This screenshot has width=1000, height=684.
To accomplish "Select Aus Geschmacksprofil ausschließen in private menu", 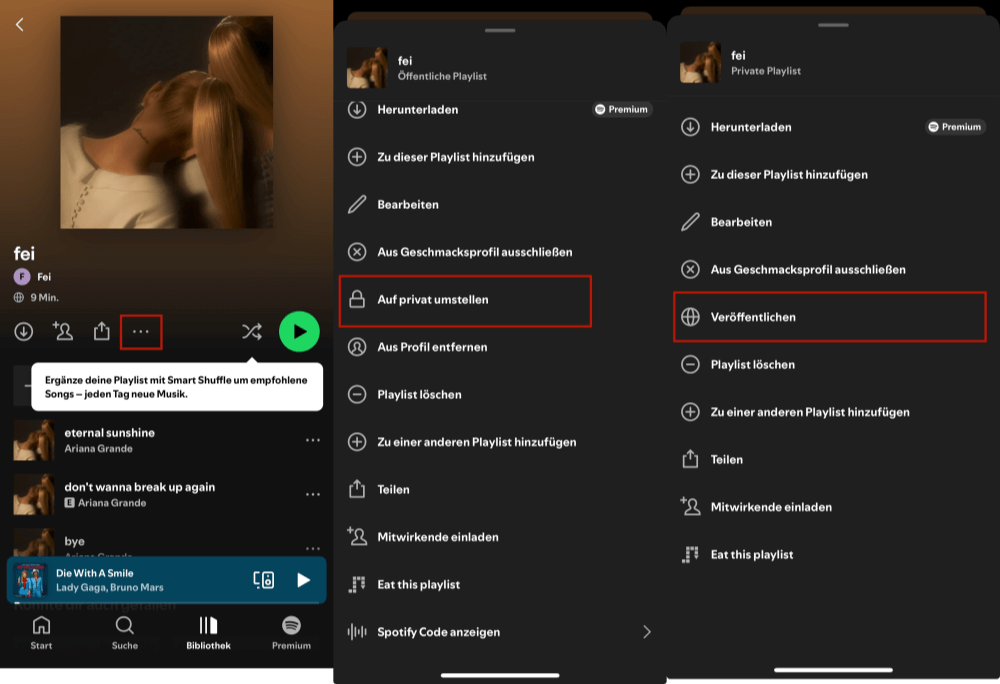I will point(833,270).
